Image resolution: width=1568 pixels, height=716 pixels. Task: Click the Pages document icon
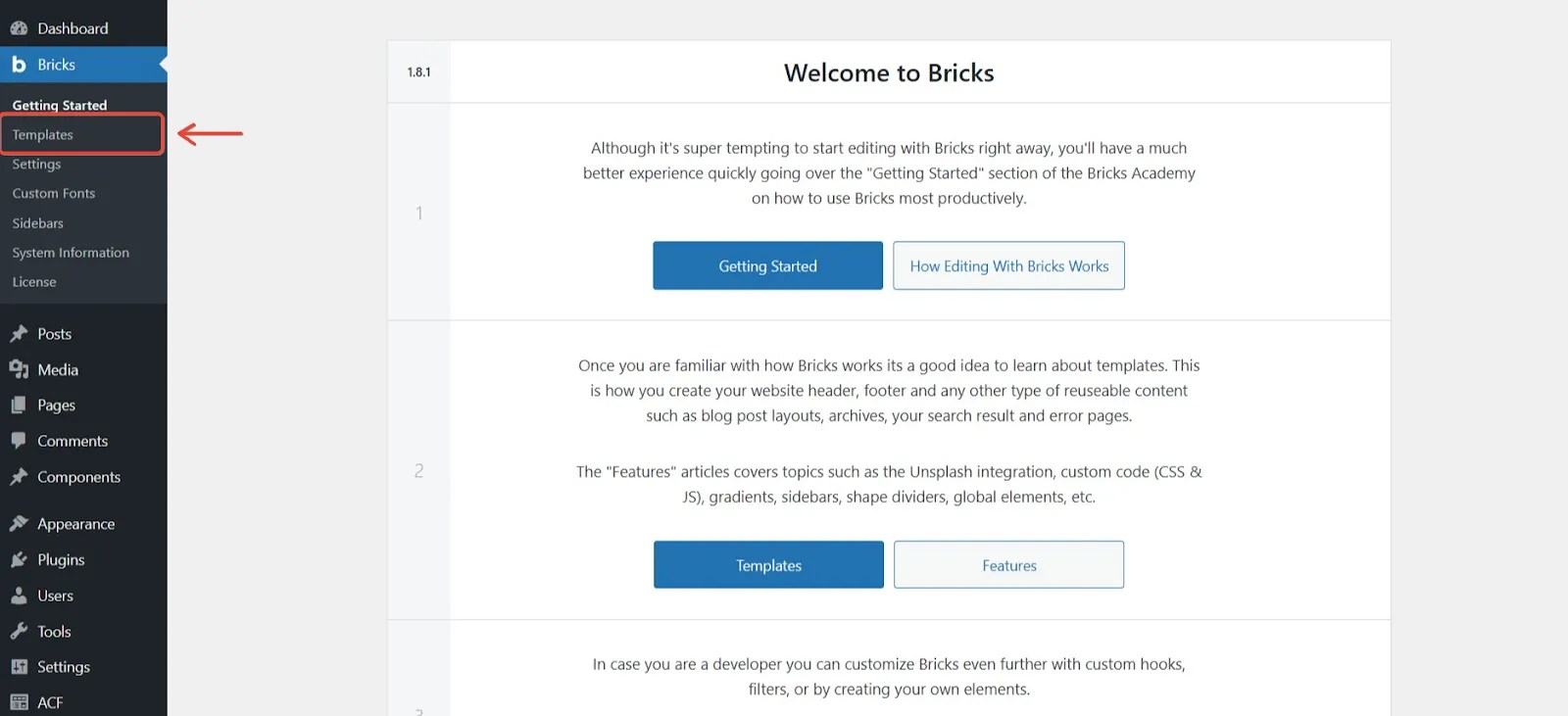[19, 406]
